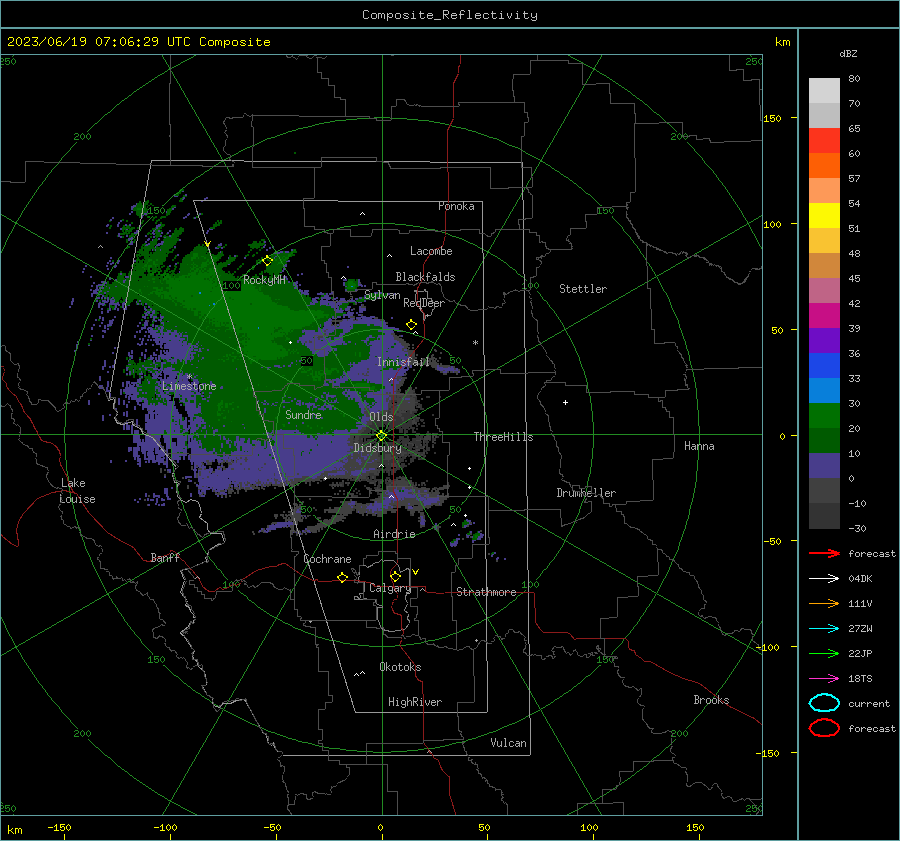Click the Hanna city label
Image resolution: width=900 pixels, height=841 pixels.
coord(699,446)
